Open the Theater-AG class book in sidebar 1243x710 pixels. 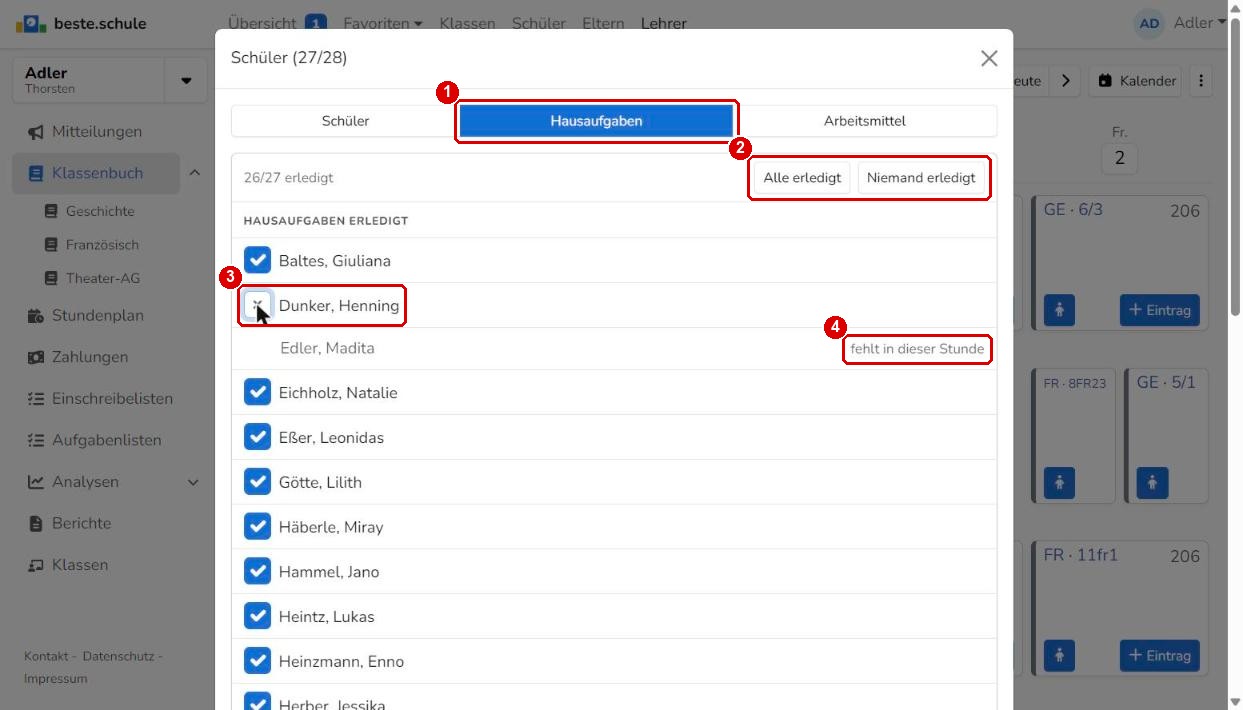tap(103, 278)
